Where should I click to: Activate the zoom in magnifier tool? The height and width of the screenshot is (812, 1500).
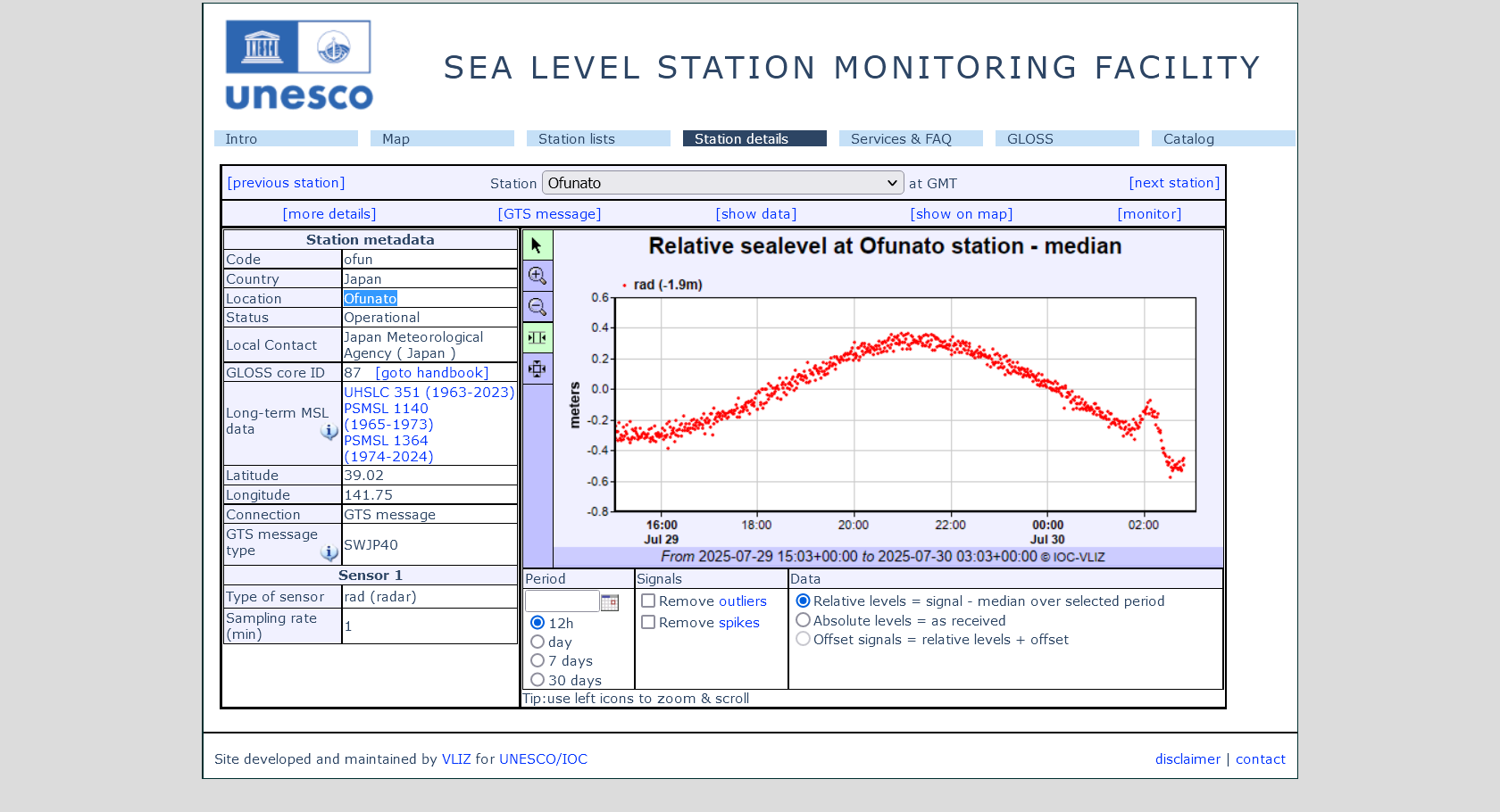(x=537, y=276)
